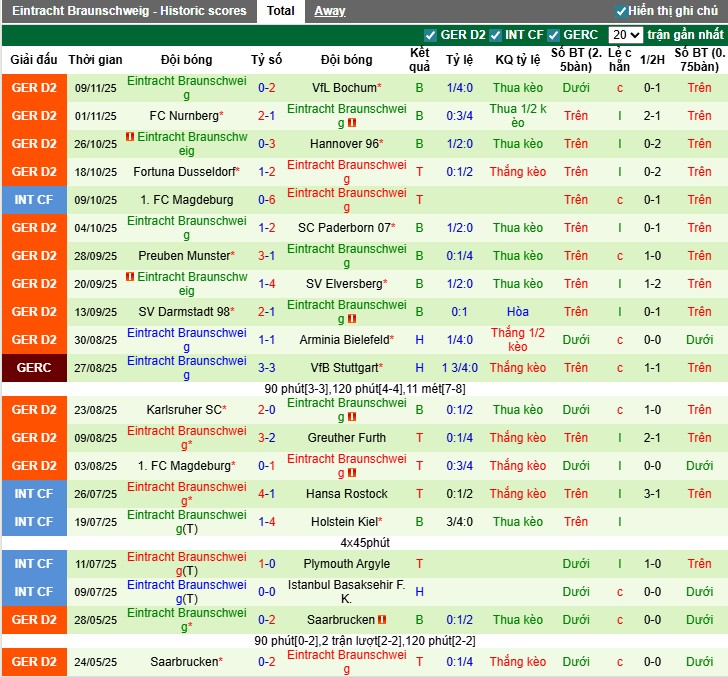Viewport: 728px width, 677px height.
Task: Click the INT CF label on 09/10/25
Action: pyautogui.click(x=34, y=200)
